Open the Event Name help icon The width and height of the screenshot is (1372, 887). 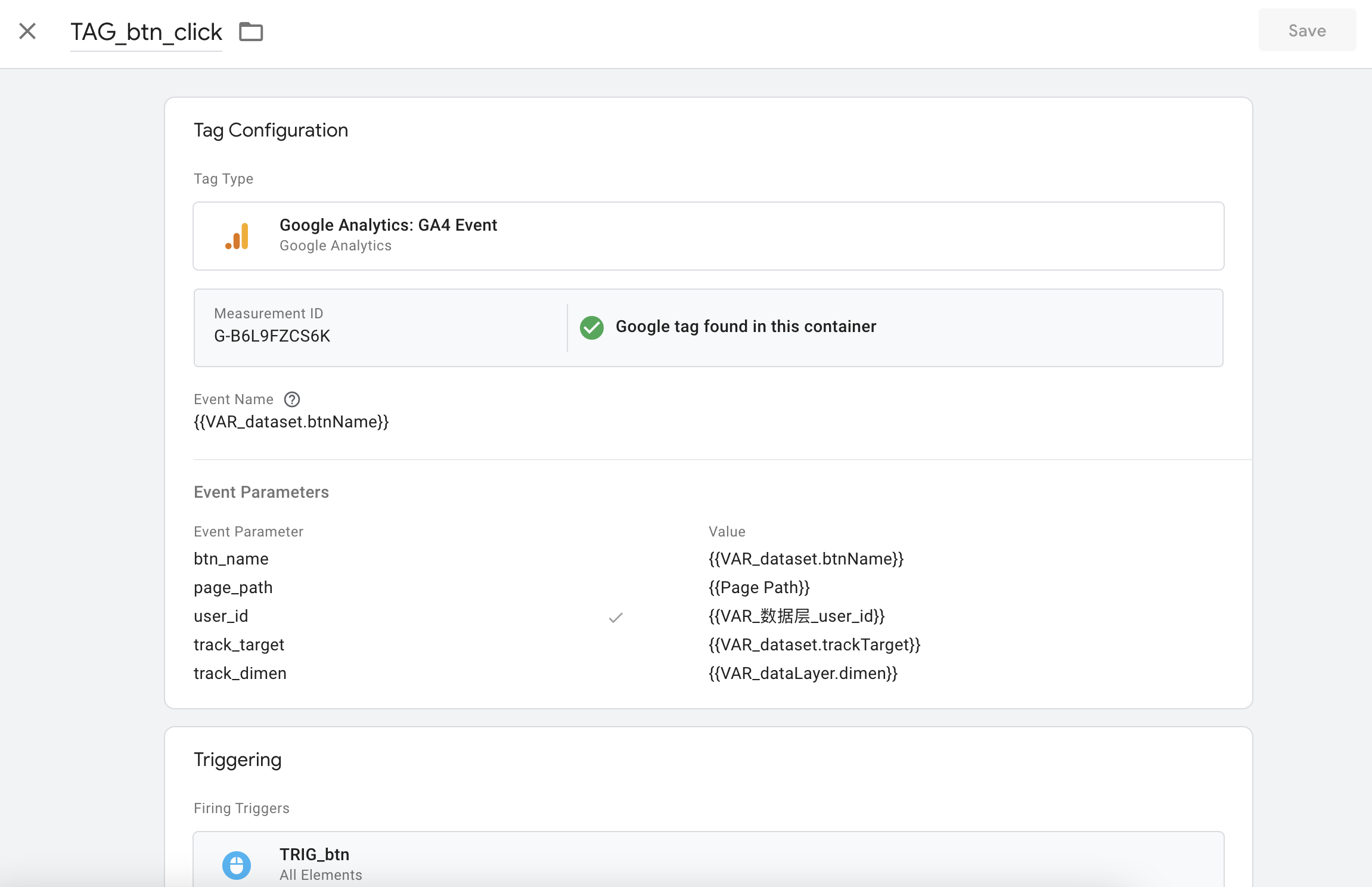tap(292, 399)
